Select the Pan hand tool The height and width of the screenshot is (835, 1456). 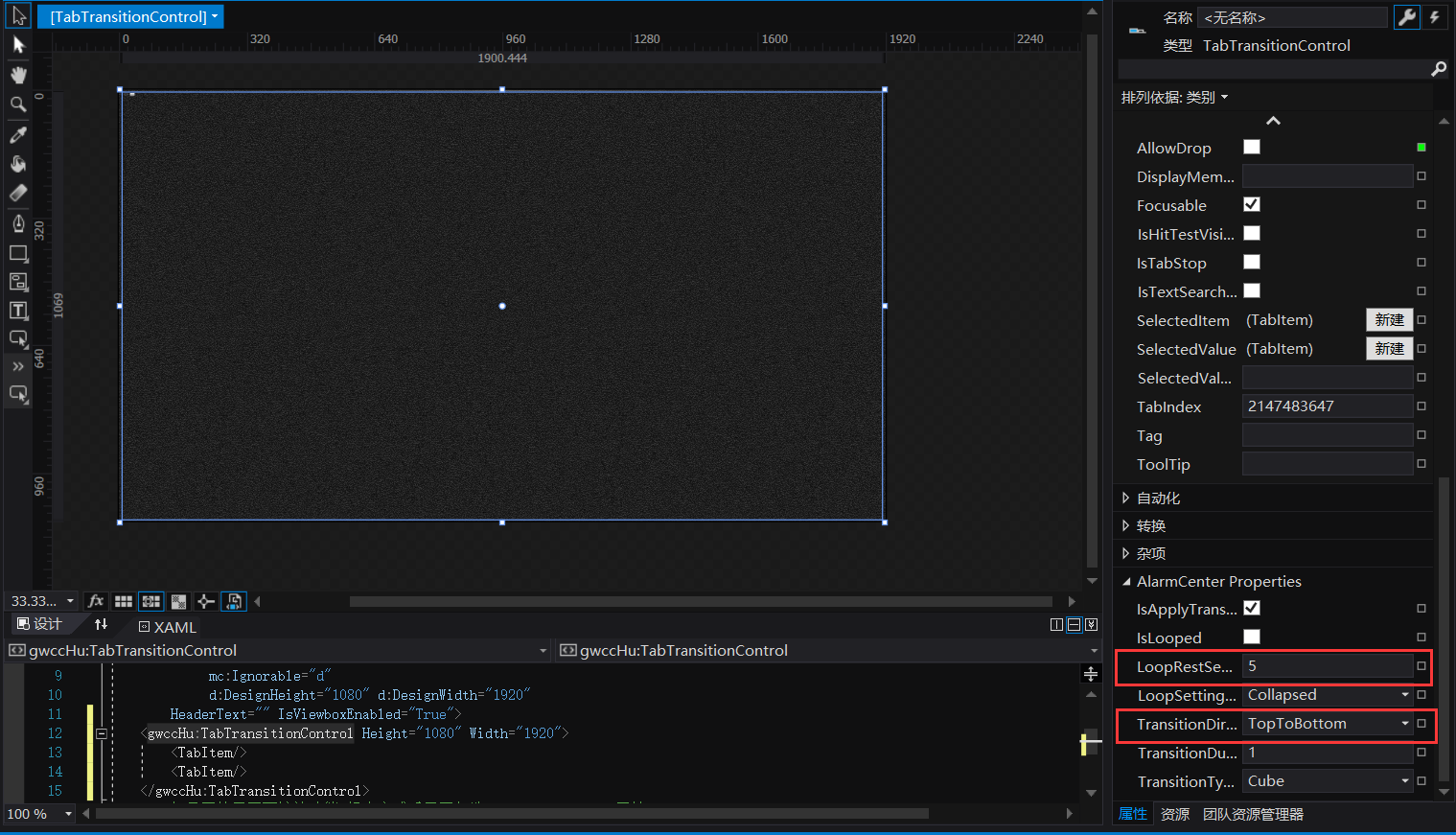click(18, 75)
